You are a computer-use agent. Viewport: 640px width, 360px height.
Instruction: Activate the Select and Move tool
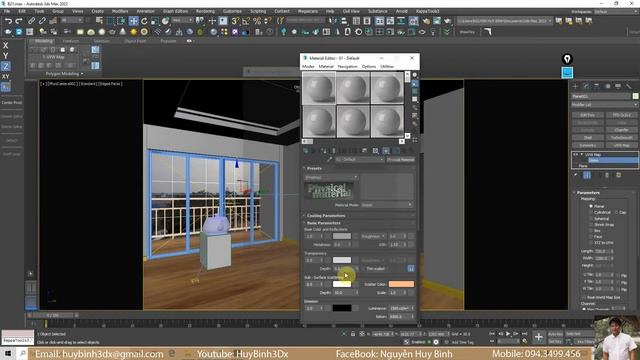click(x=133, y=21)
